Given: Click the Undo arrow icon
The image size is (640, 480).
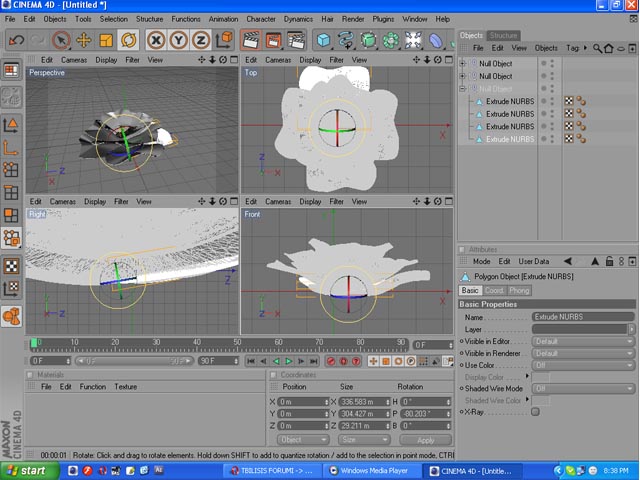Looking at the screenshot, I should coord(16,40).
